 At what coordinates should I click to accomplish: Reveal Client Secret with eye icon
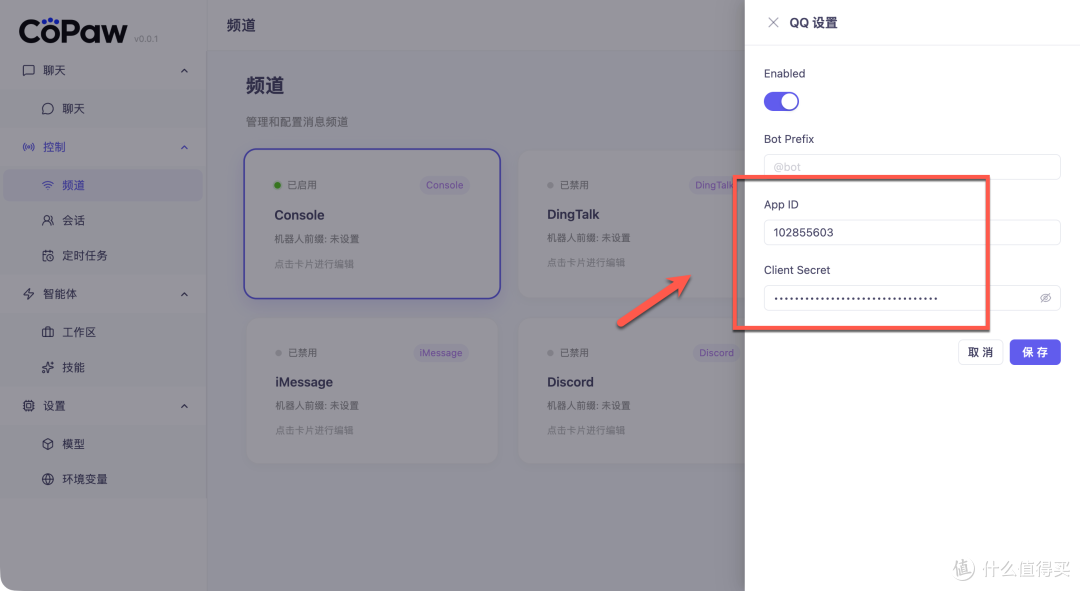(x=1045, y=298)
